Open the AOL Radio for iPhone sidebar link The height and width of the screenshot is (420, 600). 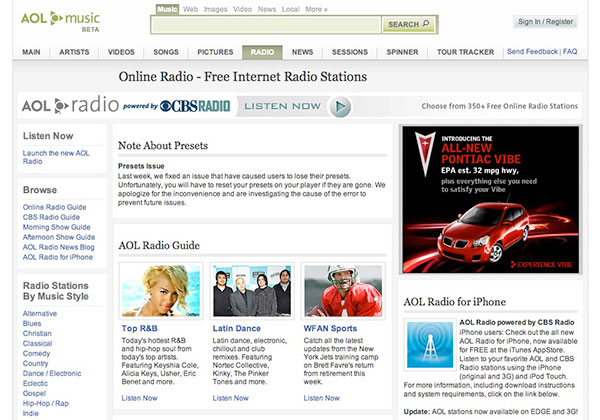pos(57,257)
